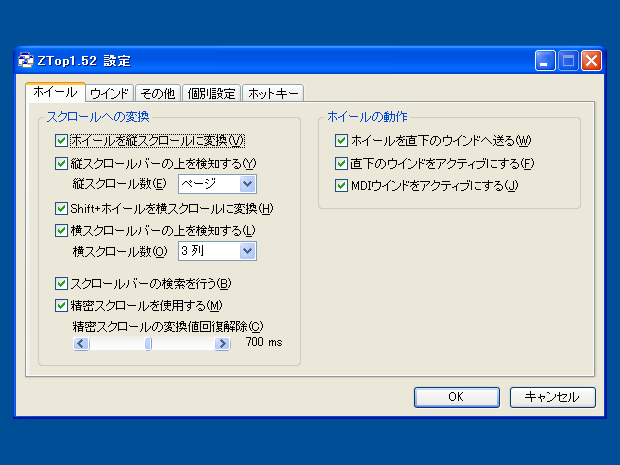Open the 縦スクロール数 dropdown showing ページ
The height and width of the screenshot is (465, 620).
217,184
